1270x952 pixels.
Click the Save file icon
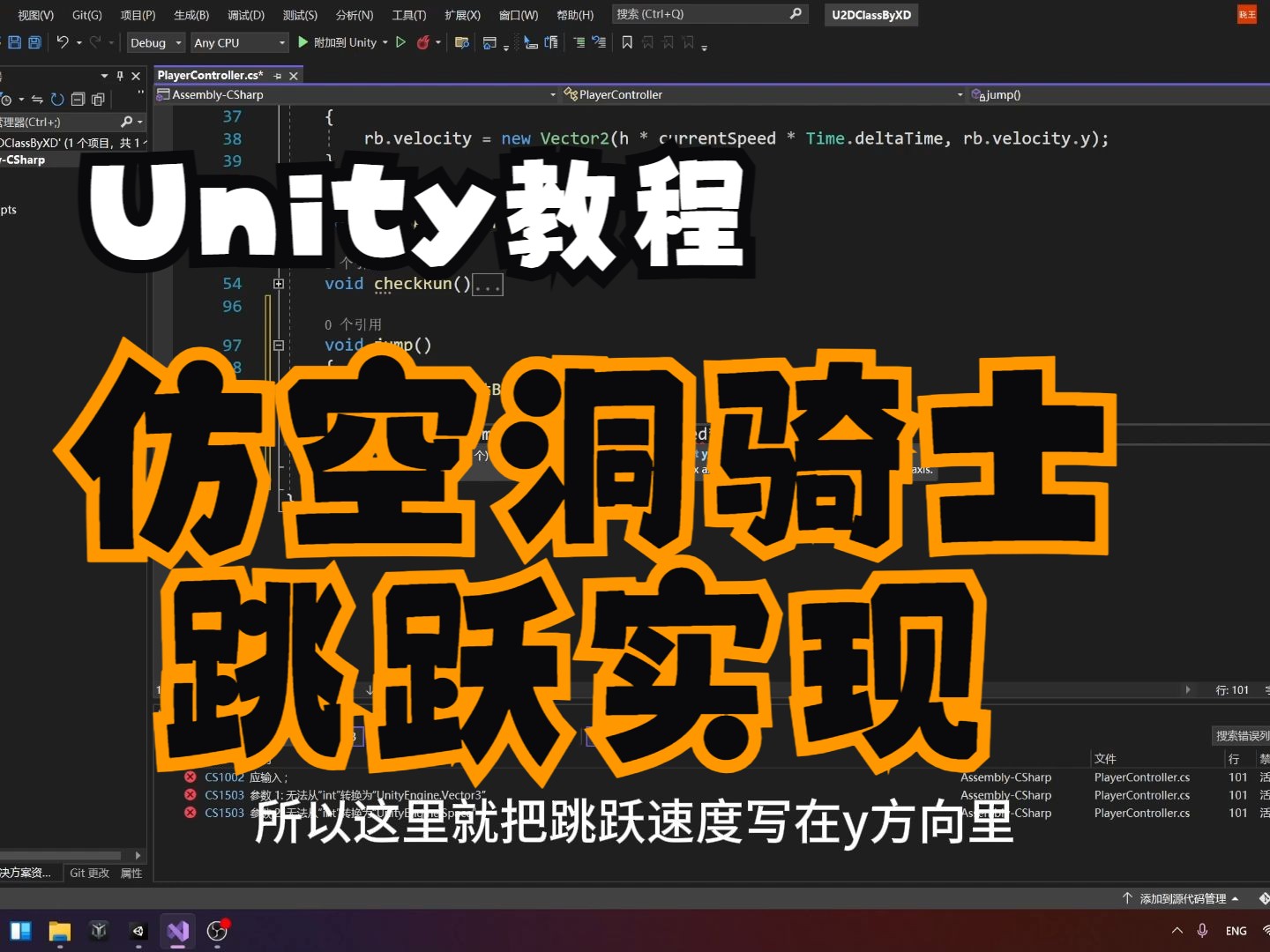14,42
